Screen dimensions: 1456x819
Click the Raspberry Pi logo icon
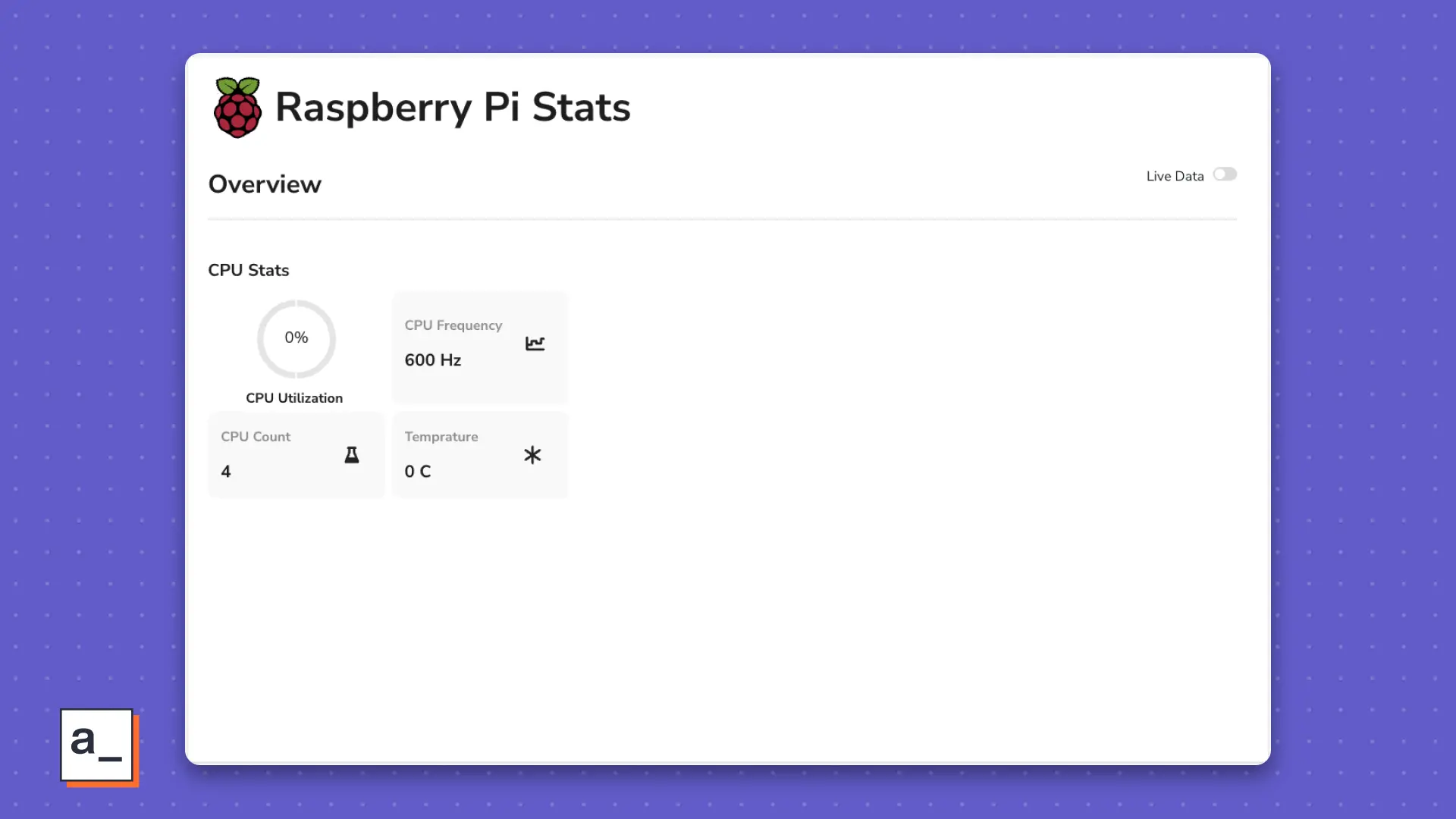click(237, 107)
